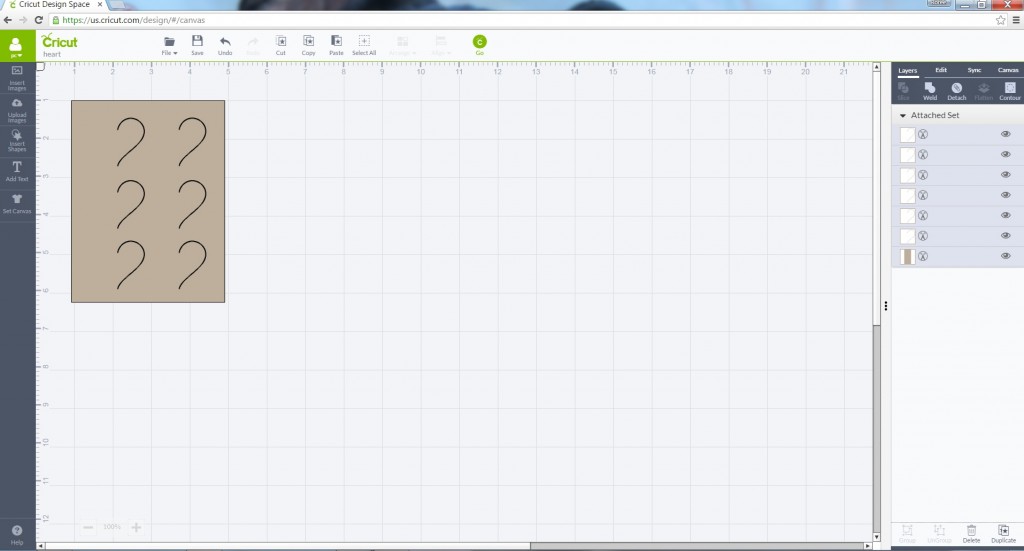This screenshot has width=1024, height=551.
Task: Click the Undo arrow in toolbar
Action: click(x=225, y=45)
